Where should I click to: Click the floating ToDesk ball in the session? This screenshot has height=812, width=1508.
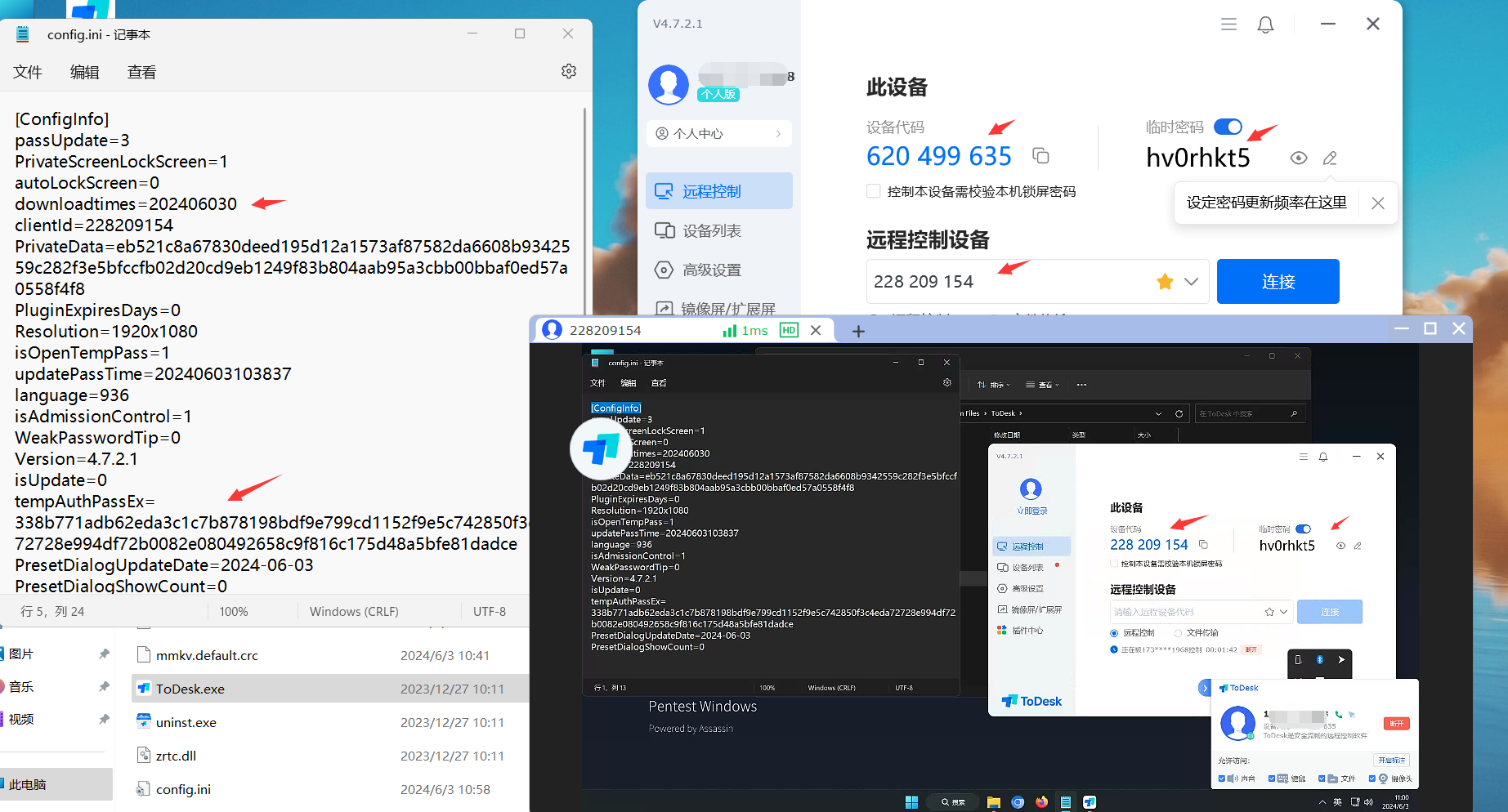pyautogui.click(x=601, y=448)
